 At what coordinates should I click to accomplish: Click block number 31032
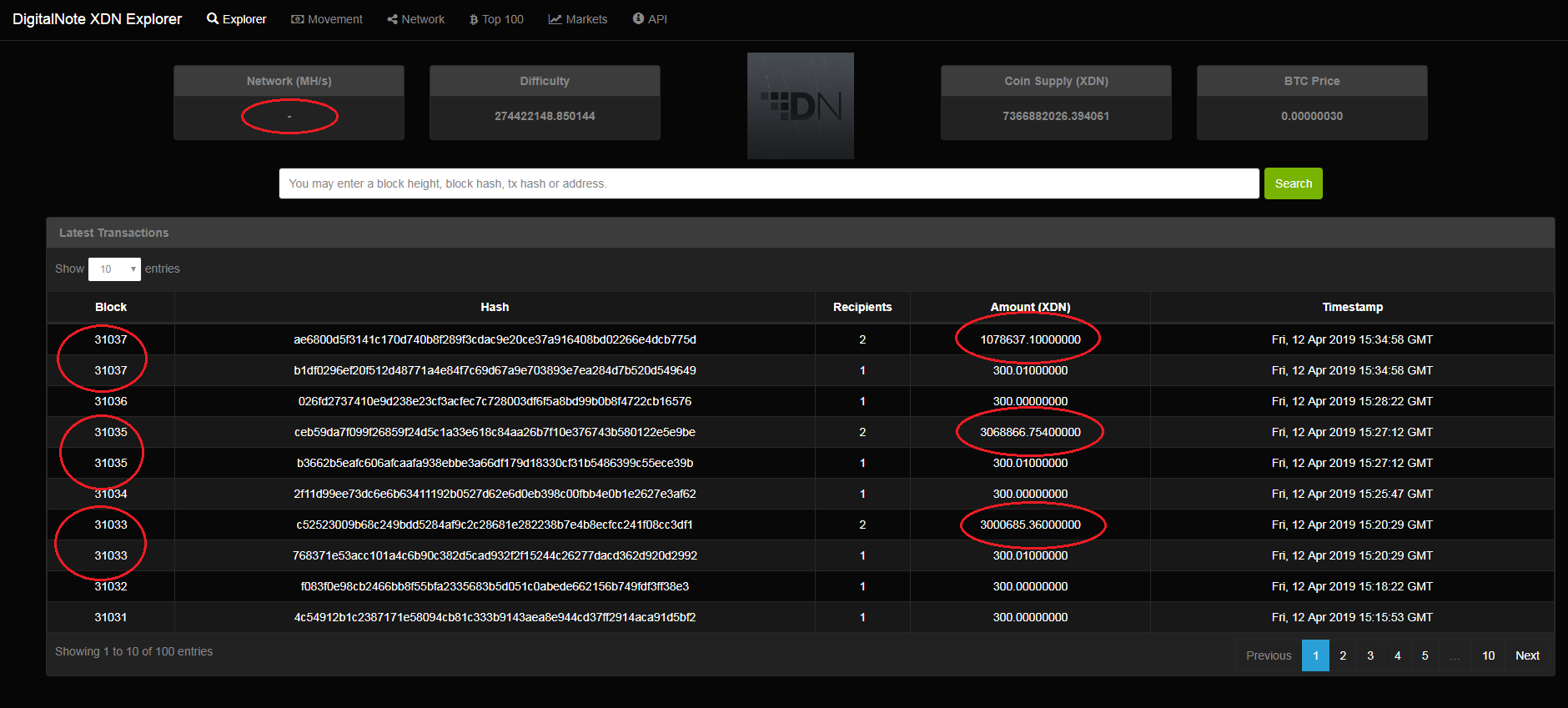[111, 586]
